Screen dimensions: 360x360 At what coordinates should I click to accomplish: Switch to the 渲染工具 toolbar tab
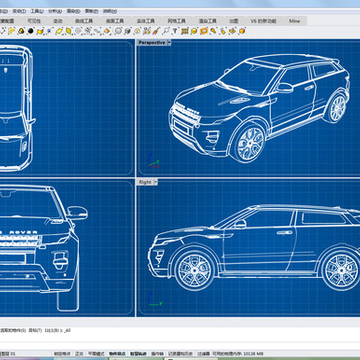(208, 21)
